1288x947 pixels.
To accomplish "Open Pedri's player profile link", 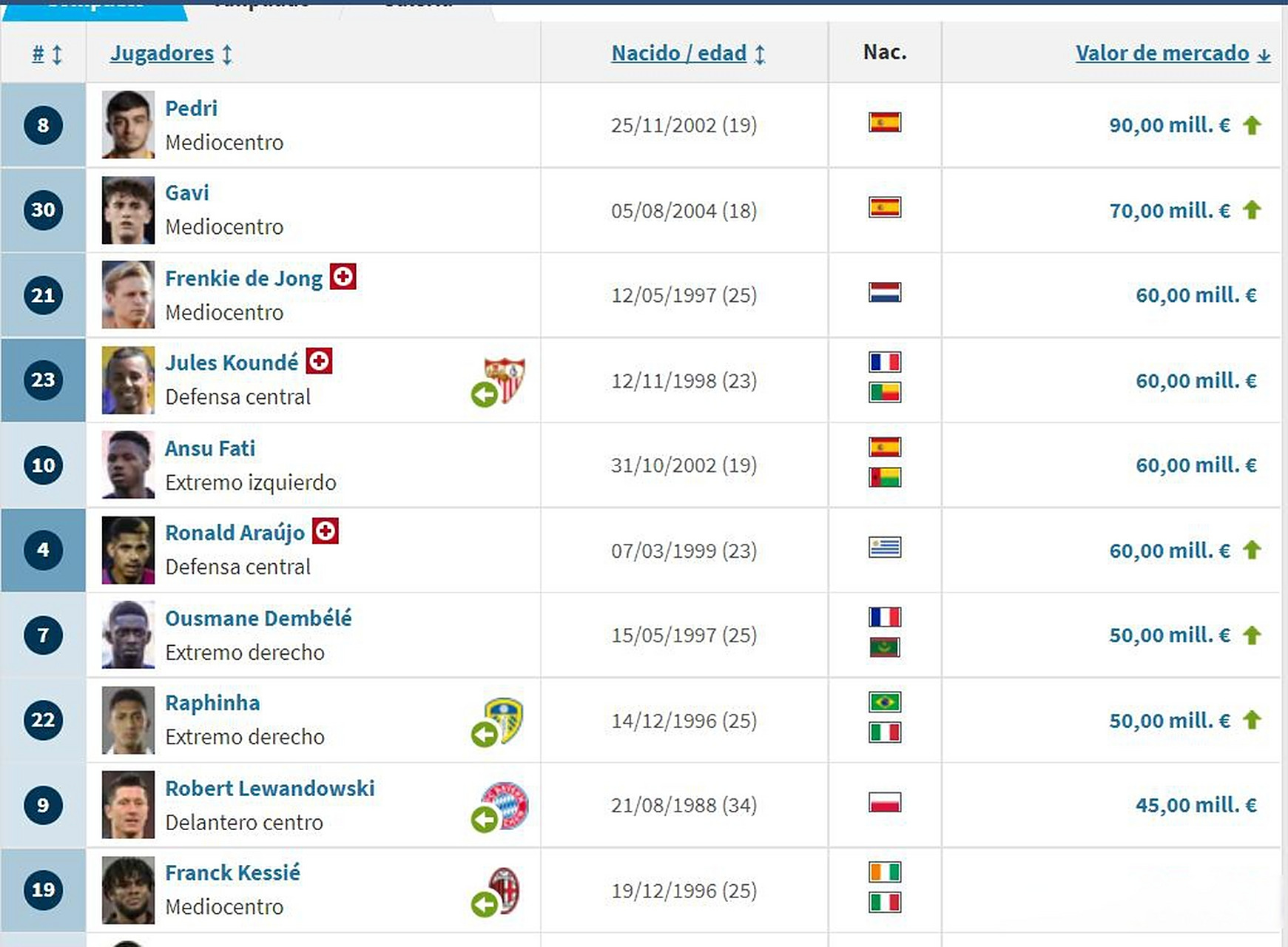I will (191, 108).
